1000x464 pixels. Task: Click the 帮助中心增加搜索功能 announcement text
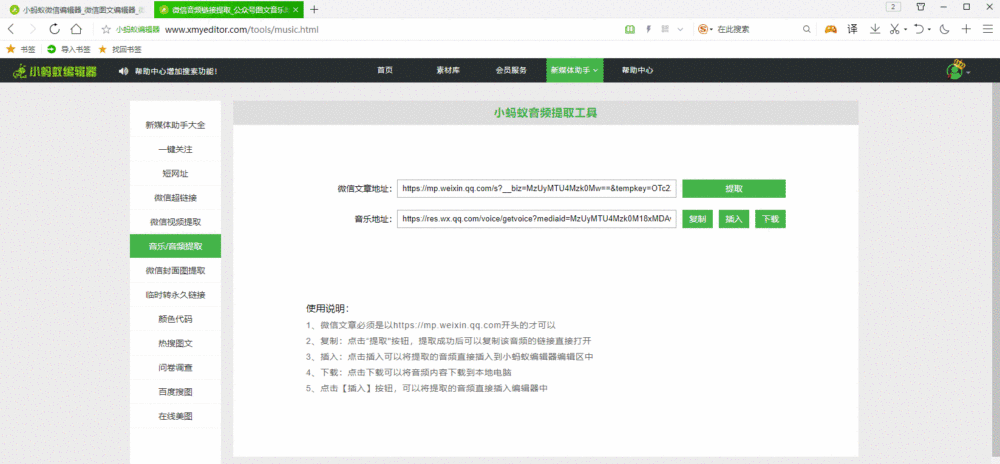[x=176, y=71]
